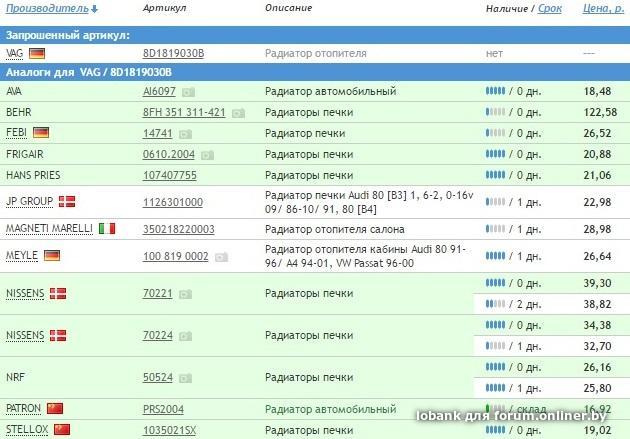Viewport: 630px width, 439px height.
Task: Open FRIGAIR article 0610.2004
Action: (169, 154)
